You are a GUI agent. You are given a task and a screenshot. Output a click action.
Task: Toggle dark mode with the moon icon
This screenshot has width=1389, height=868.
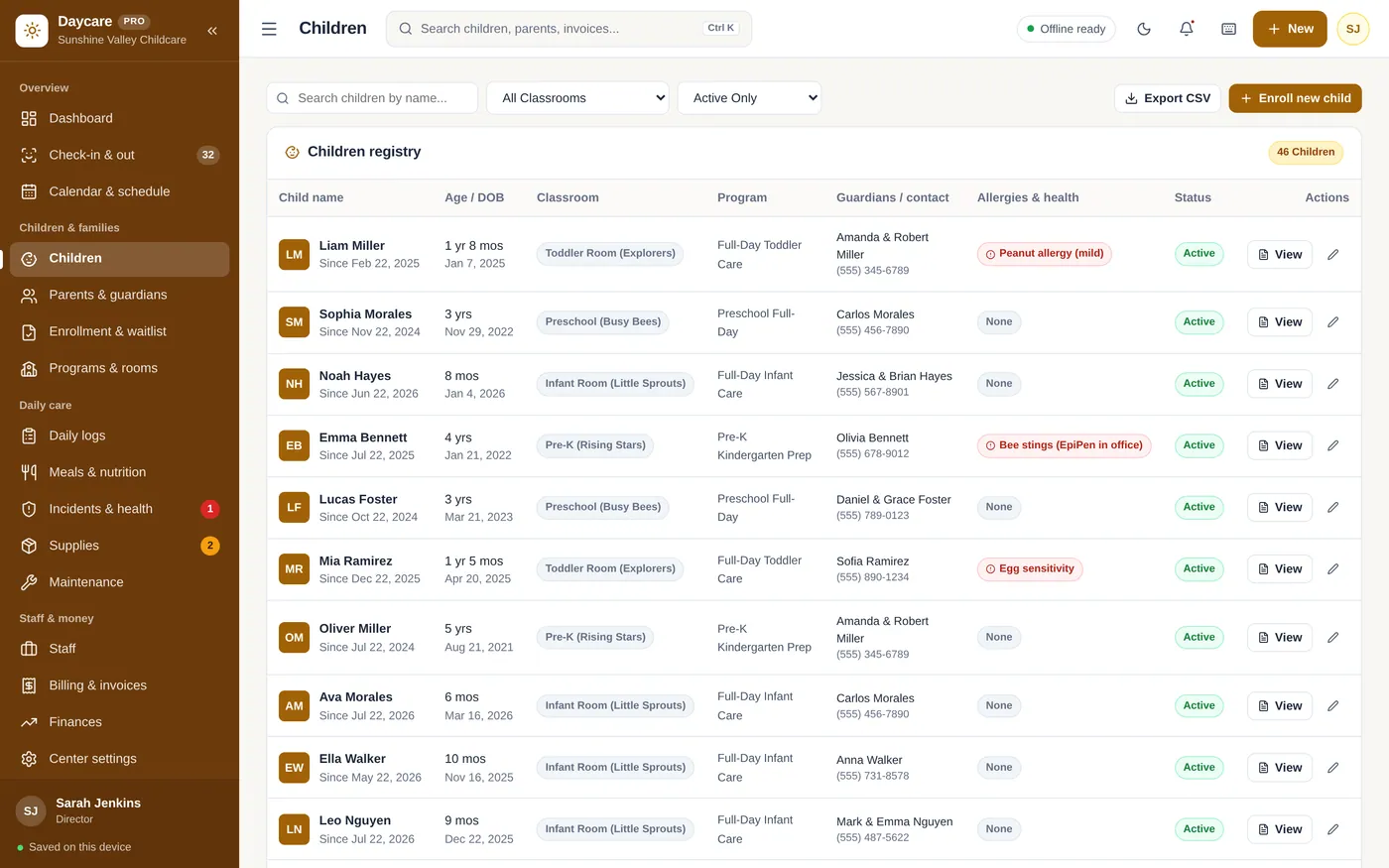tap(1144, 29)
